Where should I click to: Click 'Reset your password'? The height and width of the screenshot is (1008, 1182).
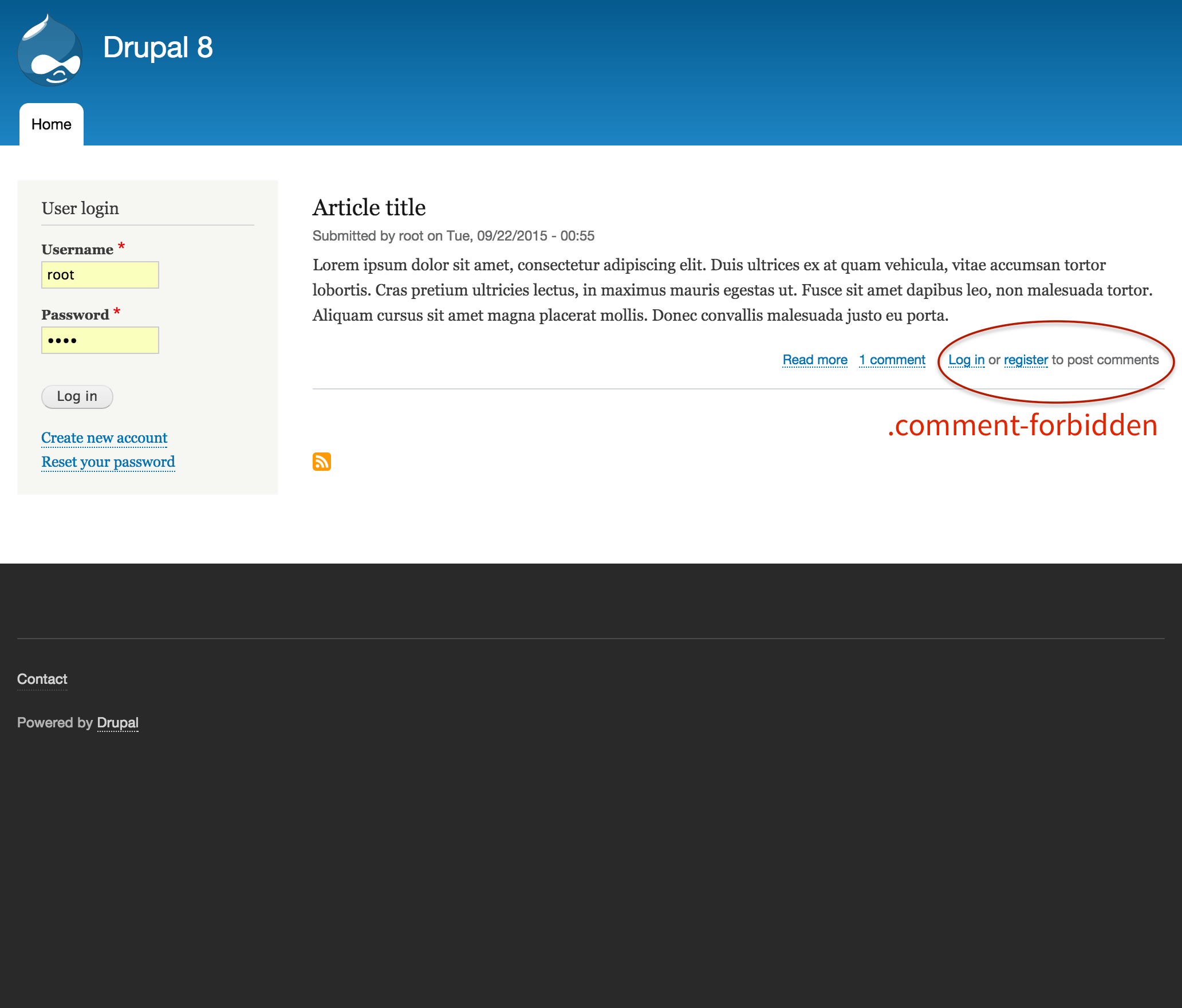tap(108, 462)
